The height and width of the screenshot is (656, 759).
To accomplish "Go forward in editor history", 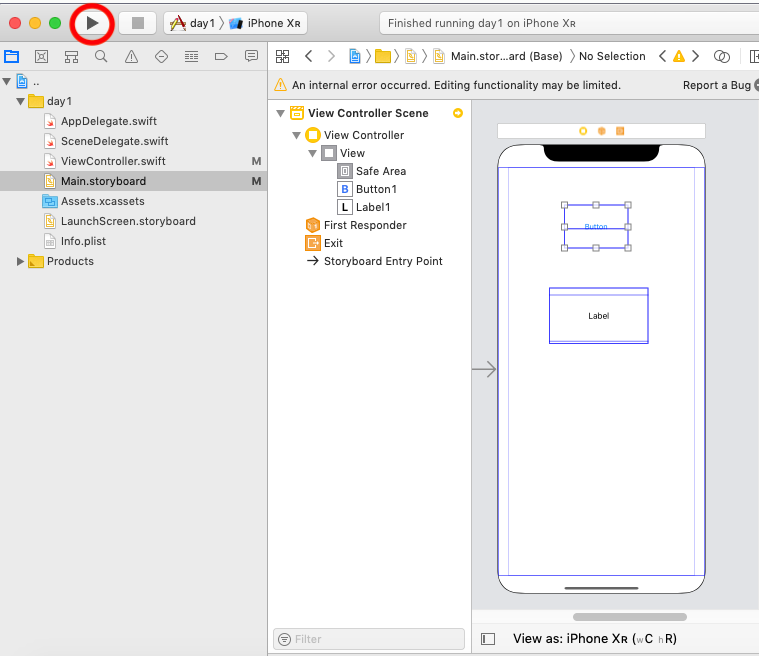I will pos(331,56).
